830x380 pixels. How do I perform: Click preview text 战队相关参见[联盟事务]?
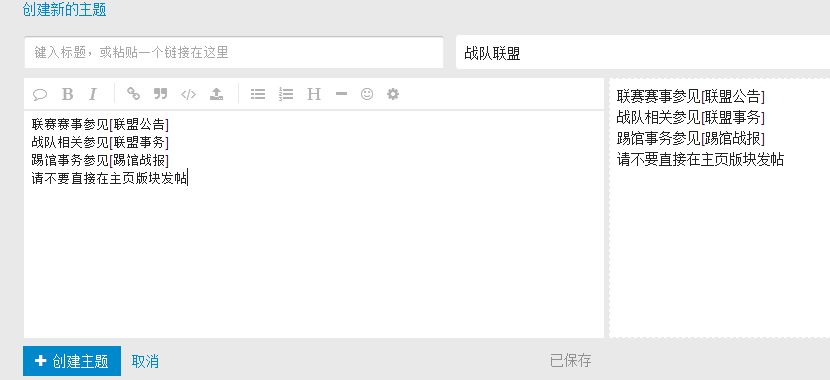691,117
